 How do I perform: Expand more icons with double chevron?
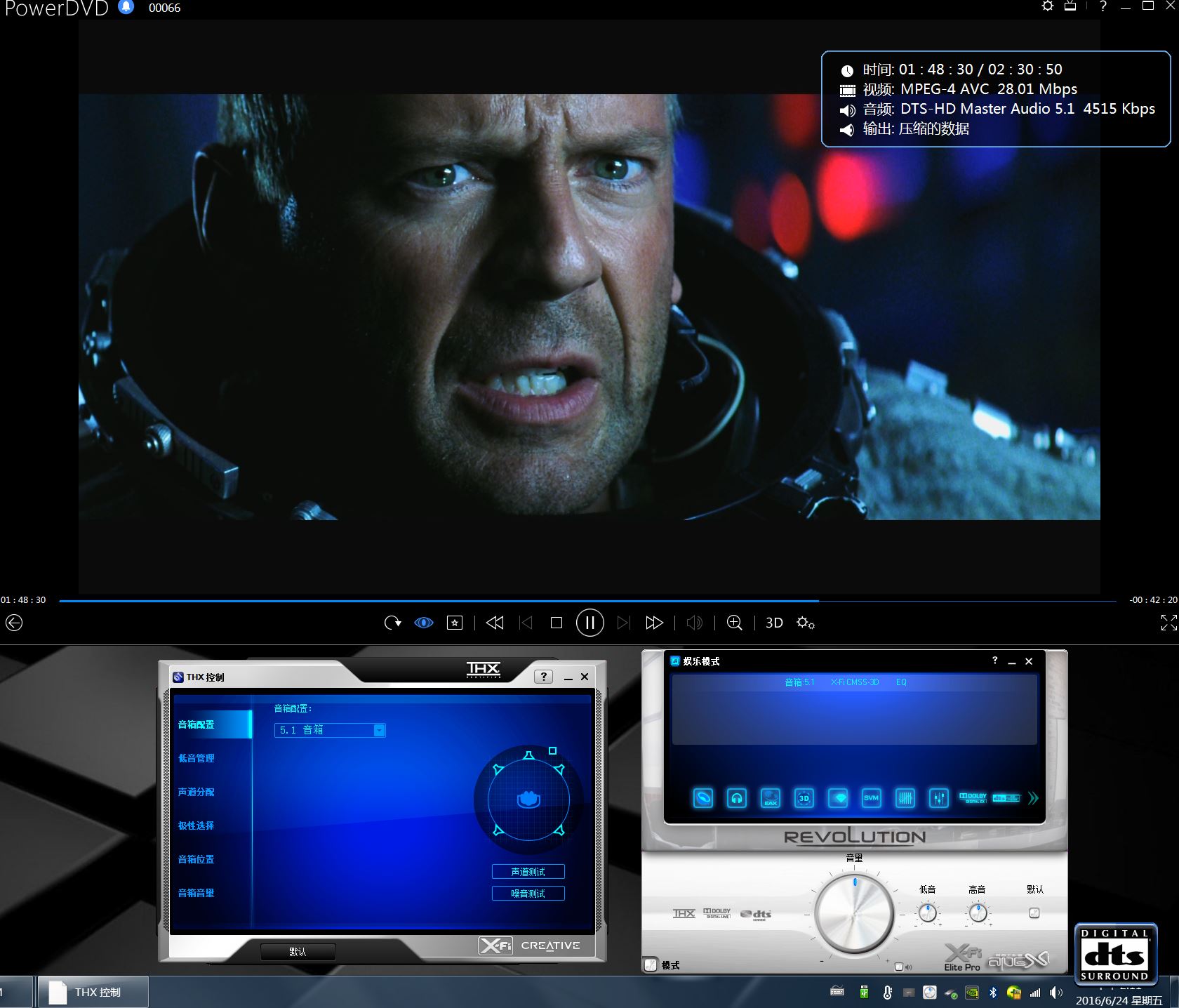(x=1033, y=798)
